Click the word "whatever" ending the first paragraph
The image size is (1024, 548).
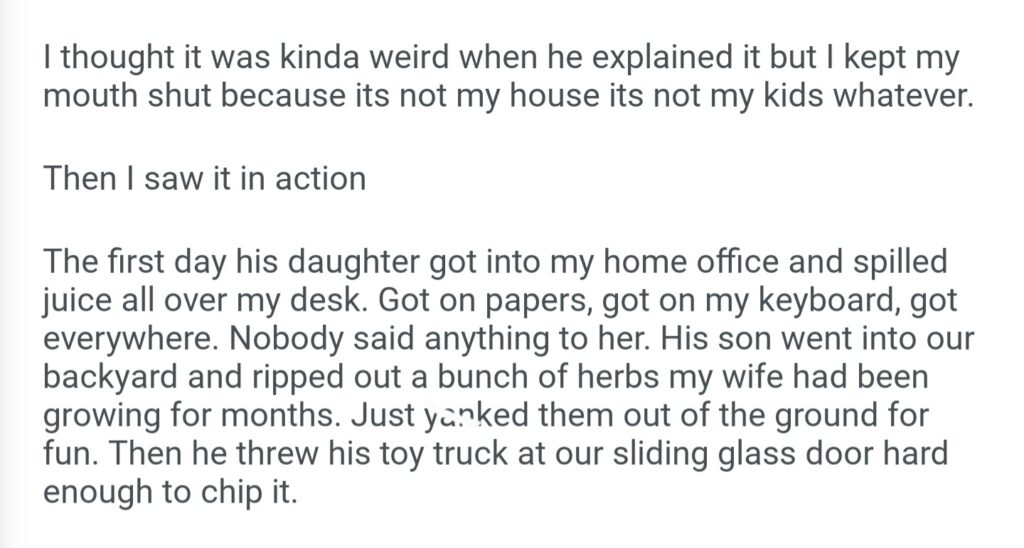click(896, 99)
